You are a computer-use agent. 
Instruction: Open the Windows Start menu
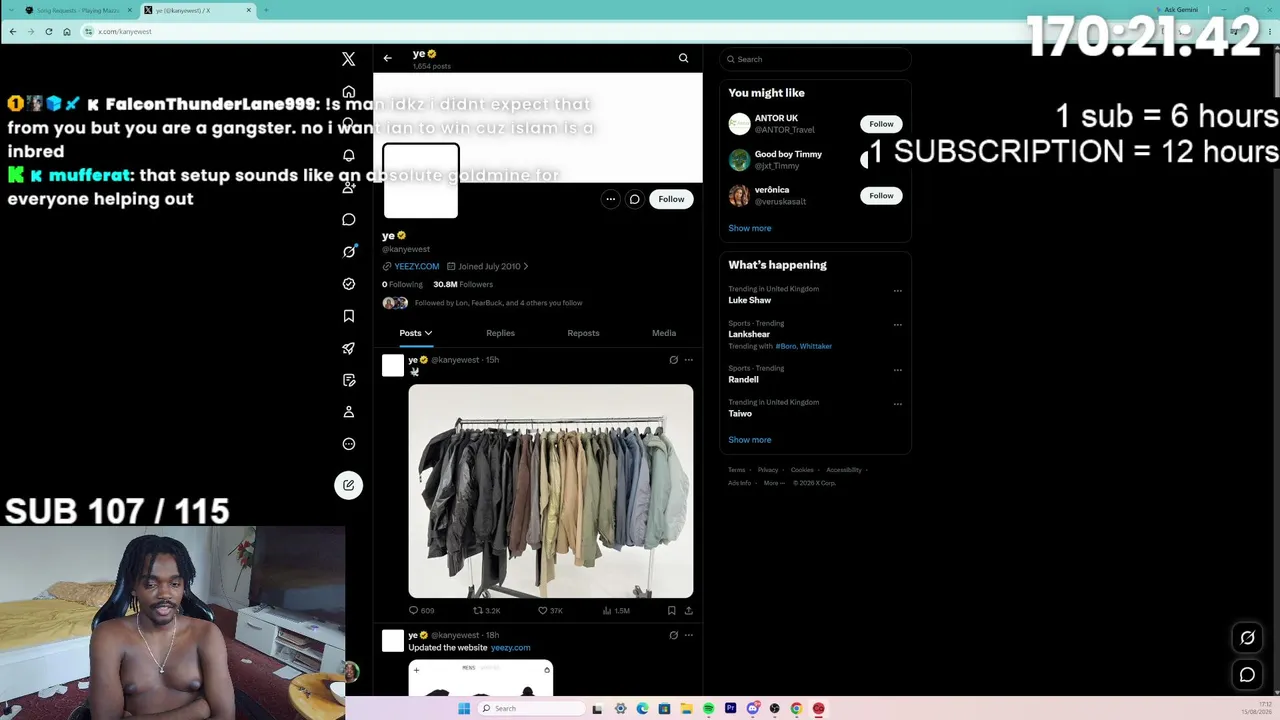[464, 709]
